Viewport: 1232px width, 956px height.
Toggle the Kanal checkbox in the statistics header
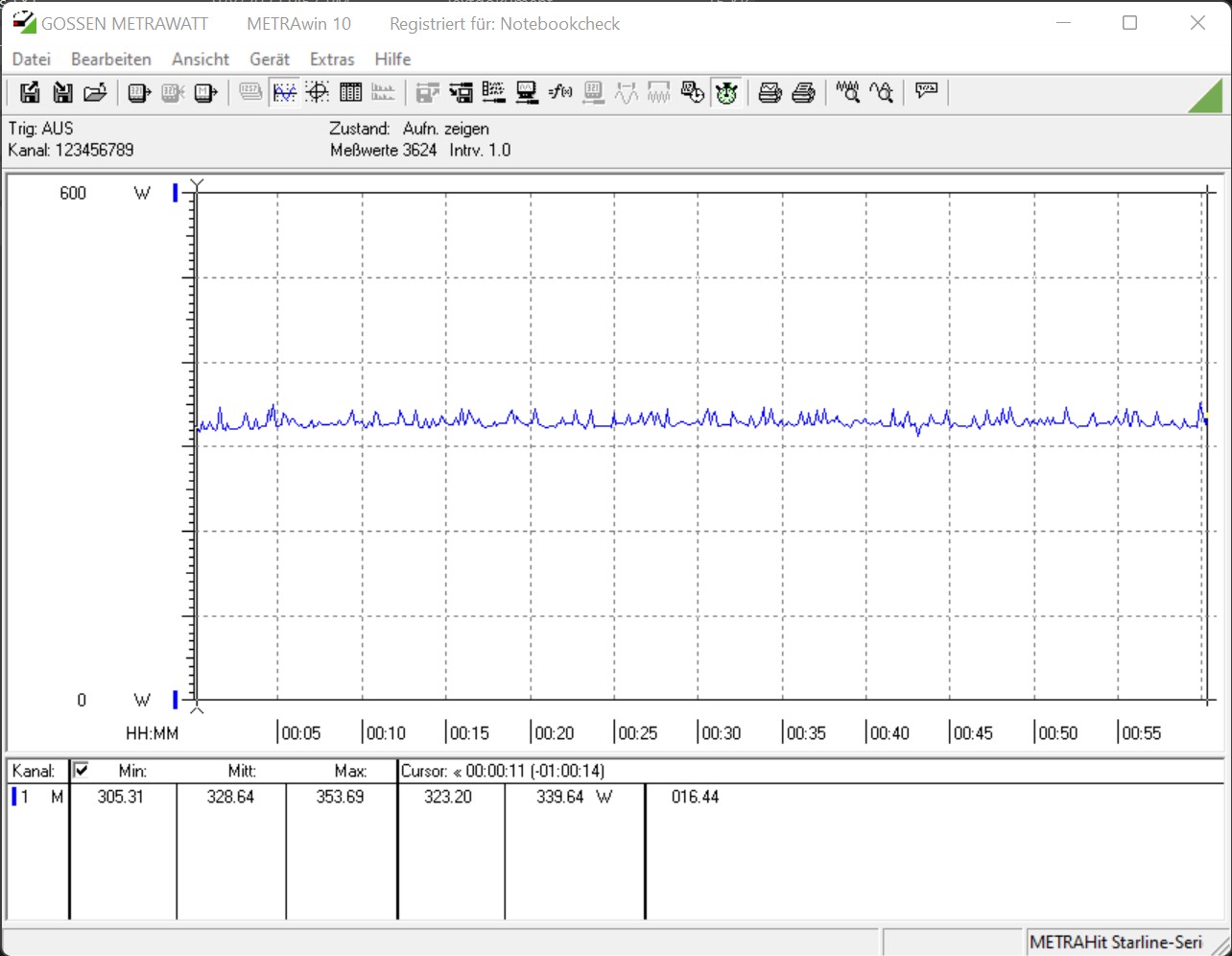(82, 770)
